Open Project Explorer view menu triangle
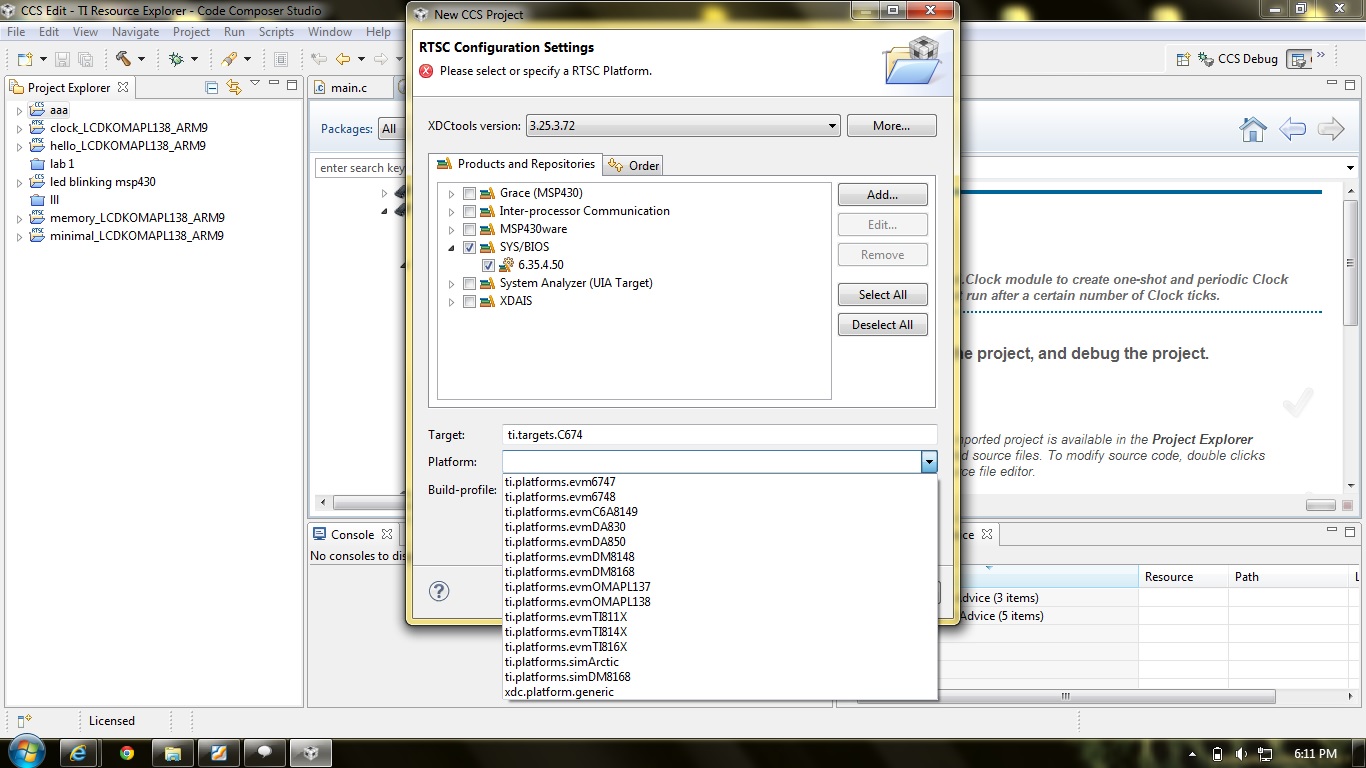The width and height of the screenshot is (1366, 768). coord(255,84)
